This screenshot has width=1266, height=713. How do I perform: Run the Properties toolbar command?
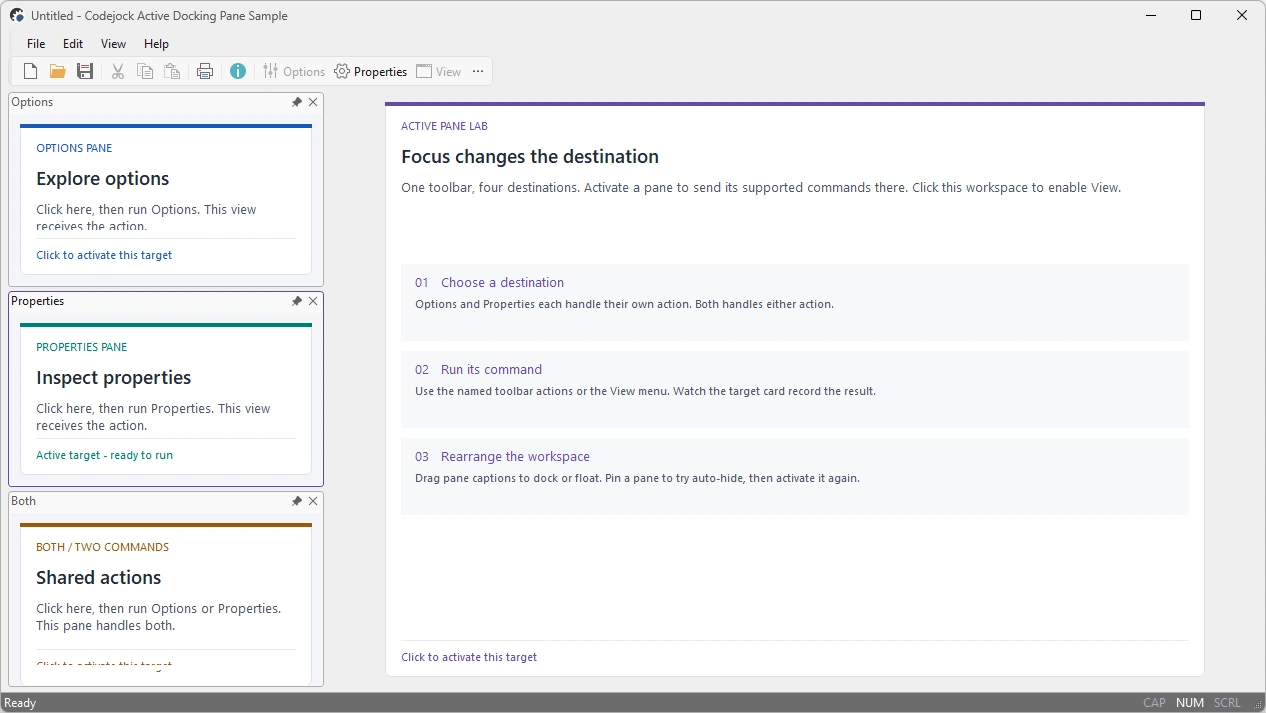click(371, 71)
